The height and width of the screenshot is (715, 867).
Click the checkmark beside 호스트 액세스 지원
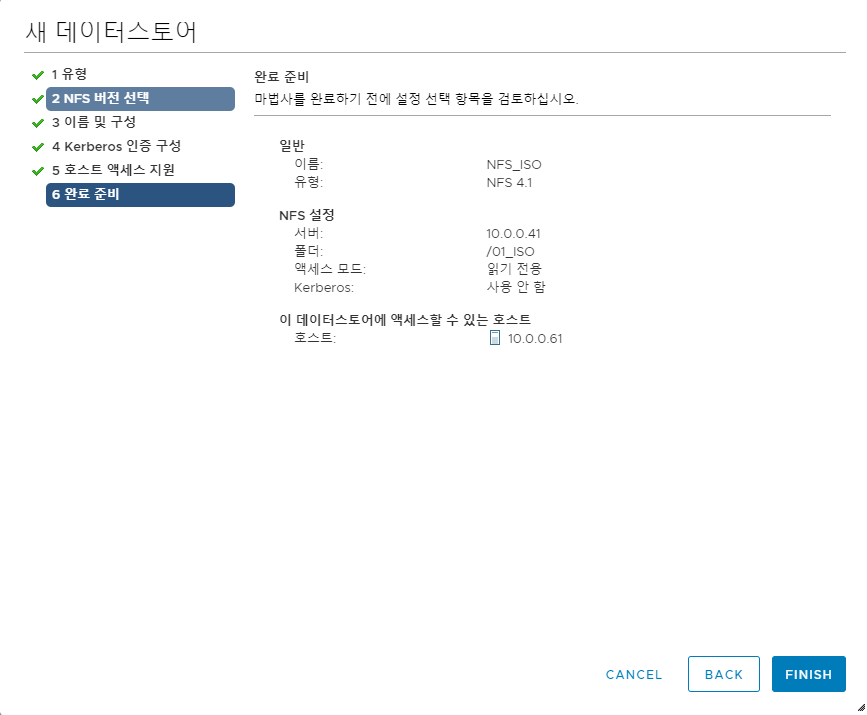coord(38,171)
